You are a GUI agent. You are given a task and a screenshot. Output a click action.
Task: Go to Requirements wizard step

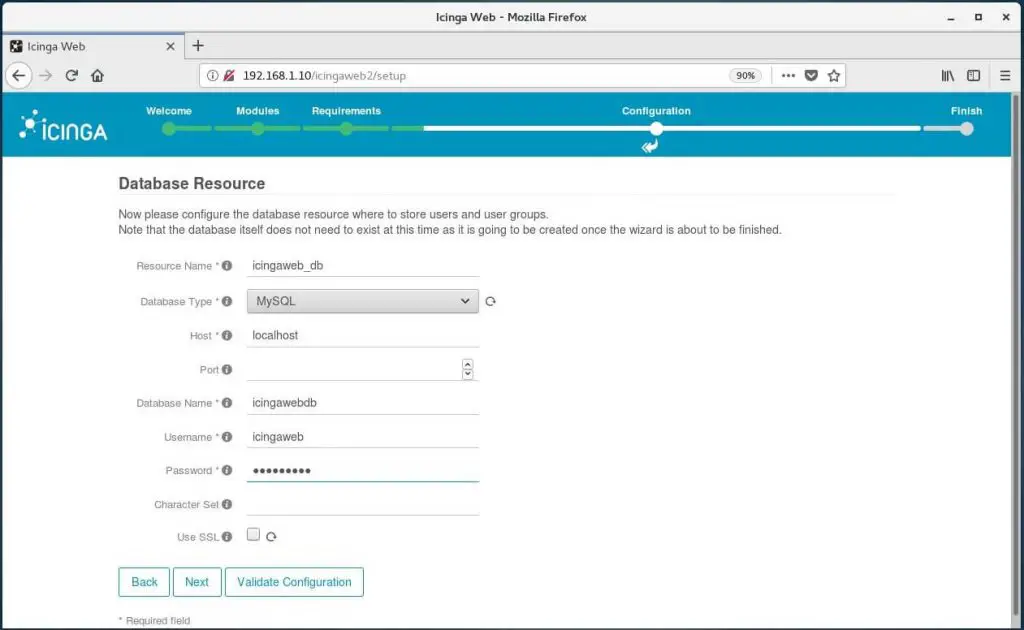346,111
